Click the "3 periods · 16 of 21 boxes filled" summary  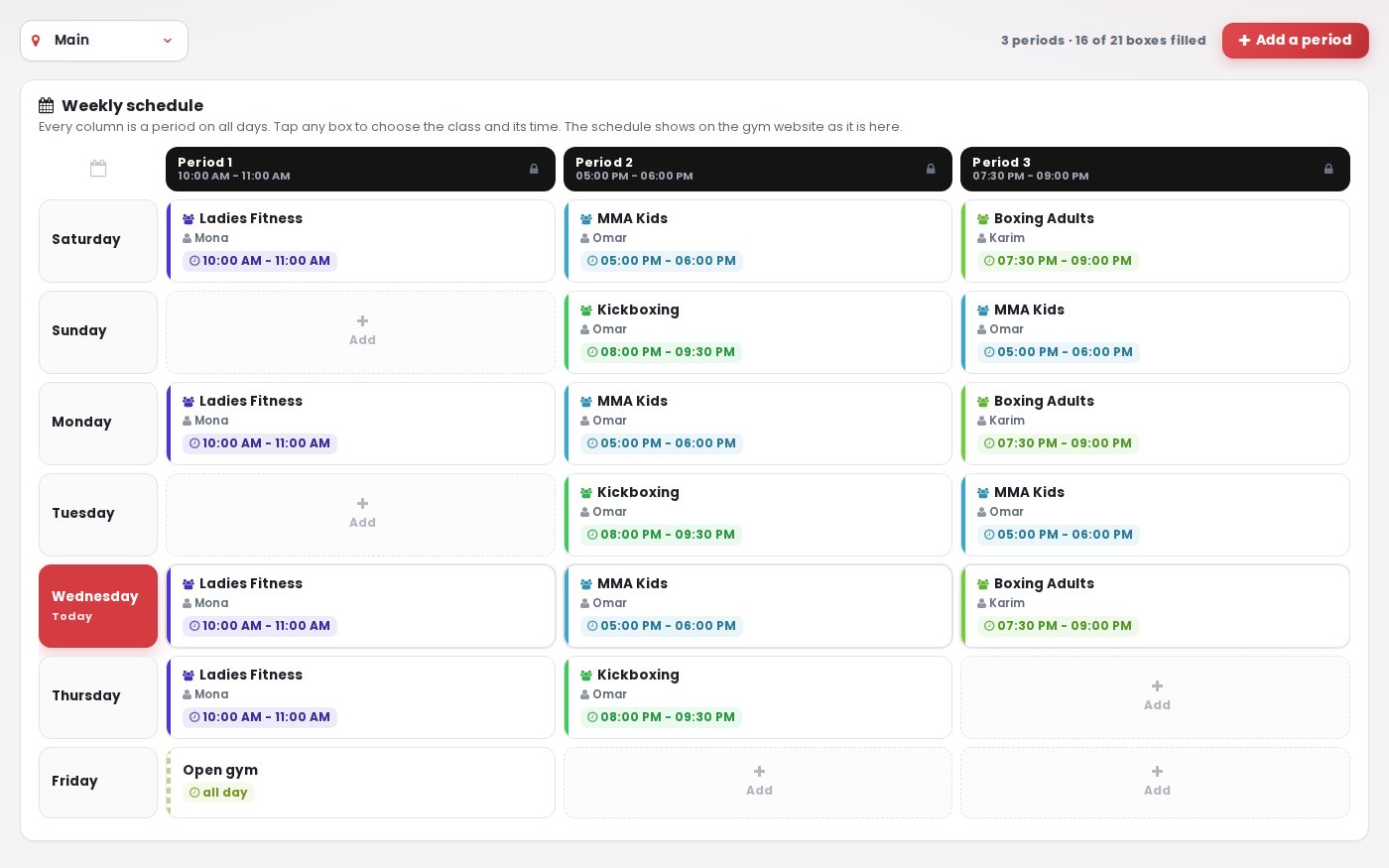[1103, 41]
